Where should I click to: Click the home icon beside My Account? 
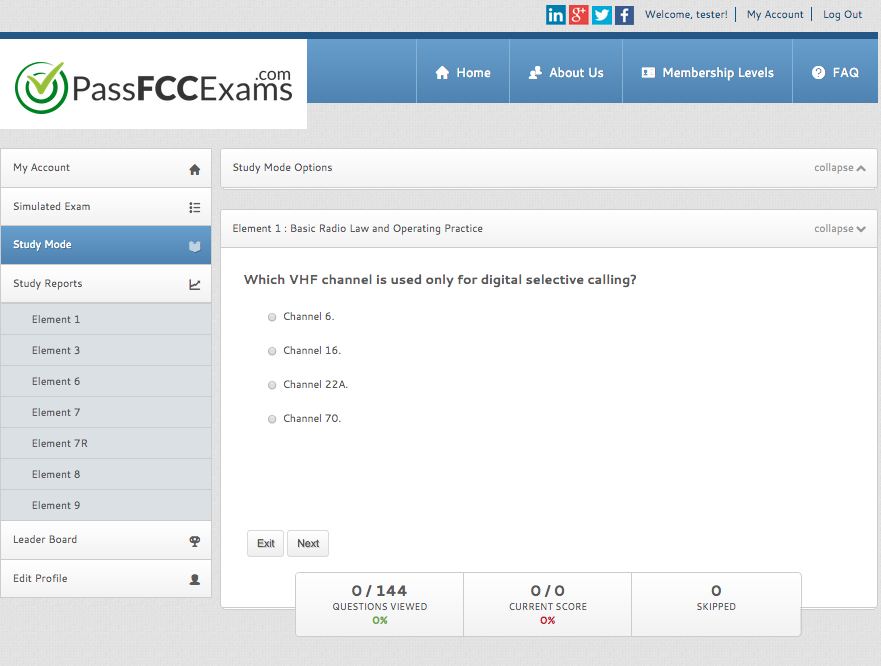point(195,169)
